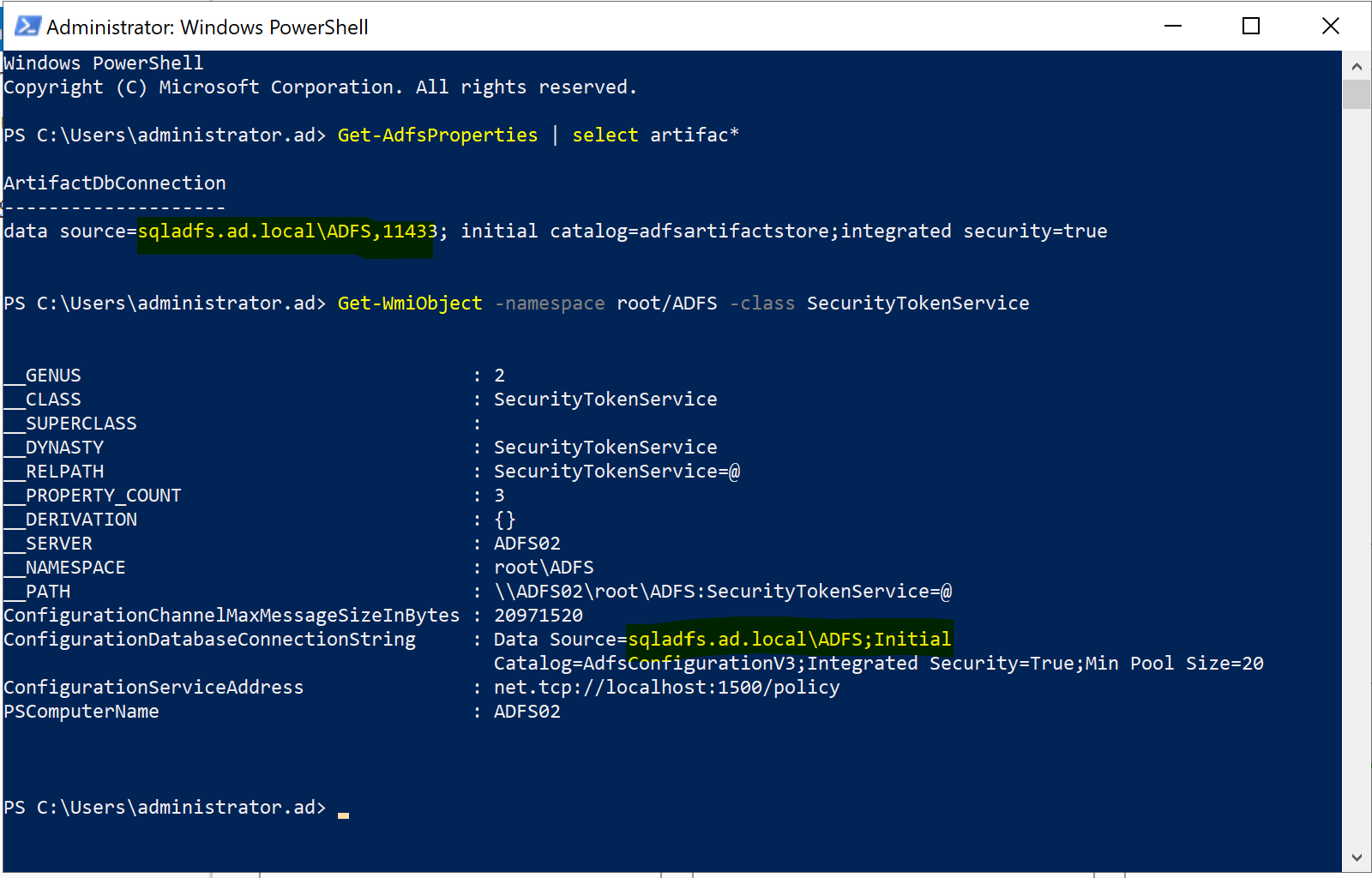Click highlighted 'sqladfs.ad.local\ADFS;Initial' text
This screenshot has height=878, width=1372.
(x=790, y=640)
